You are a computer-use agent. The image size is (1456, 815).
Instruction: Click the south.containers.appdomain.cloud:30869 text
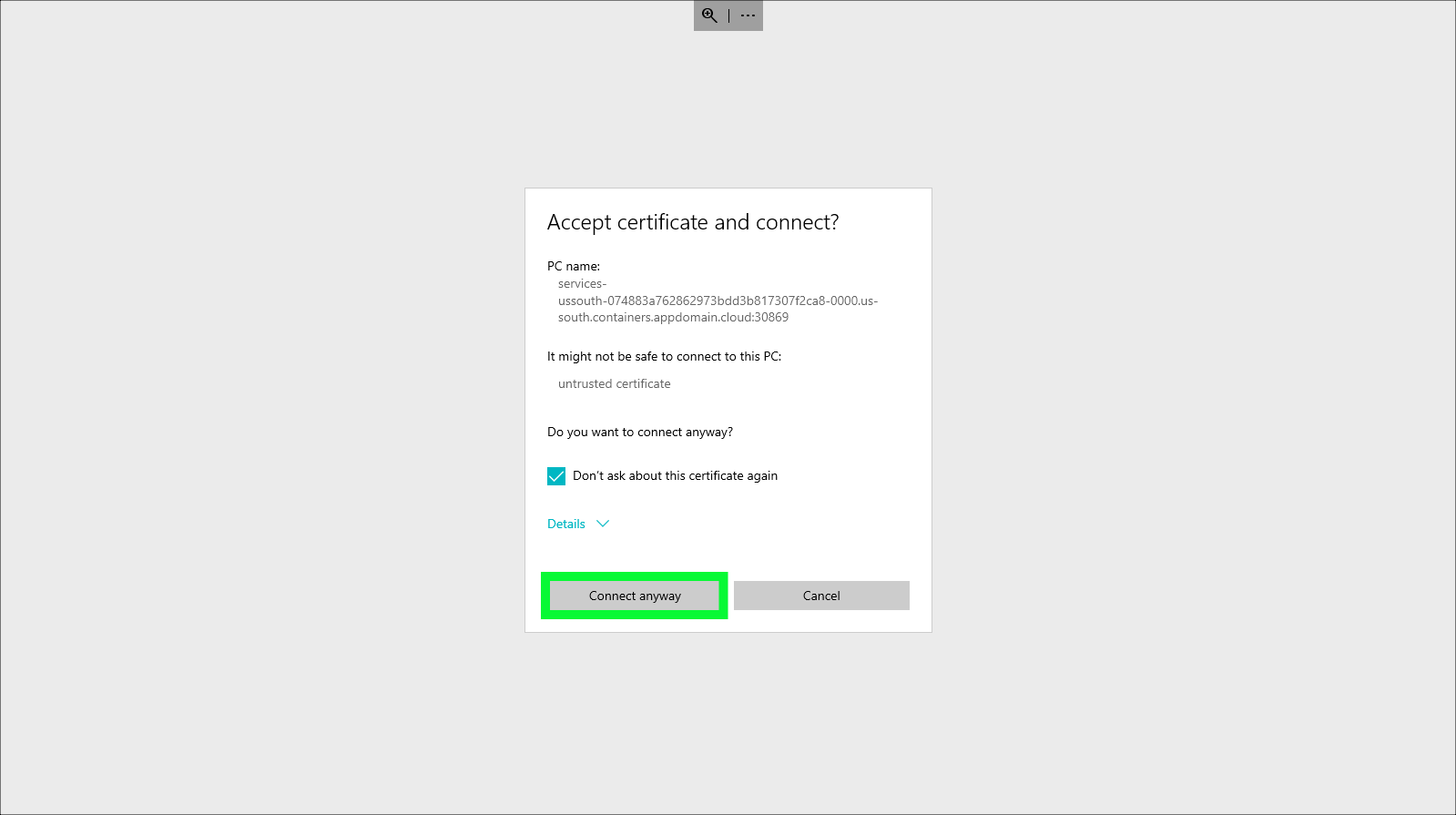(673, 318)
